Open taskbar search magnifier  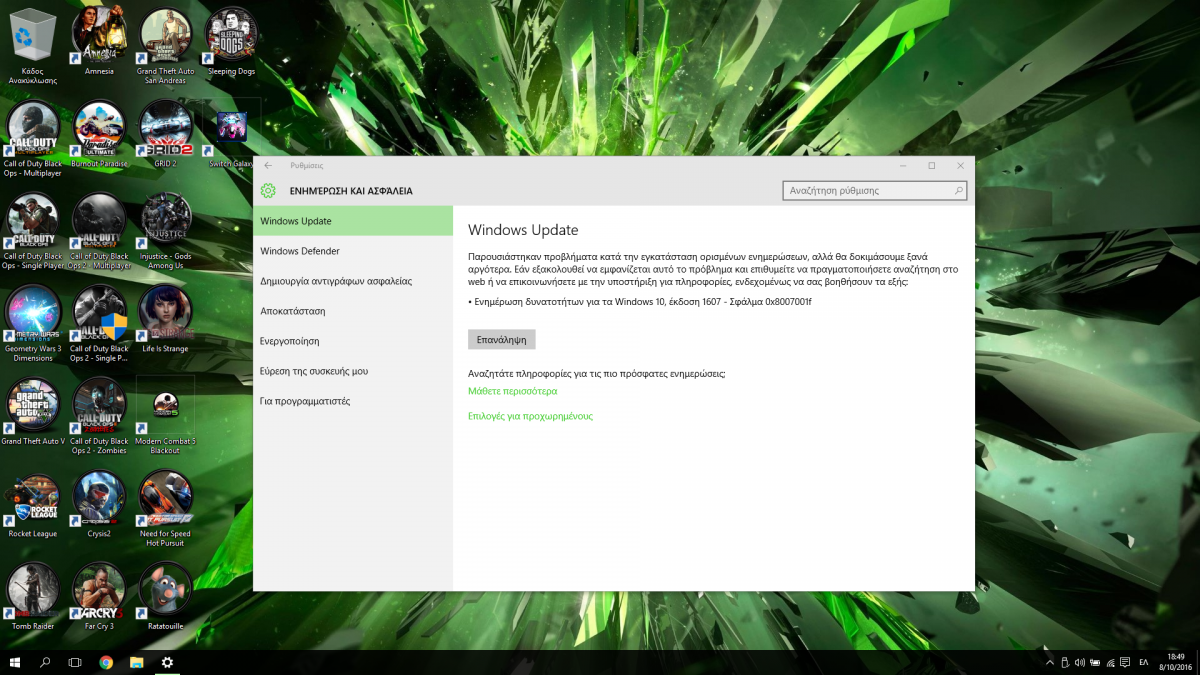[45, 662]
